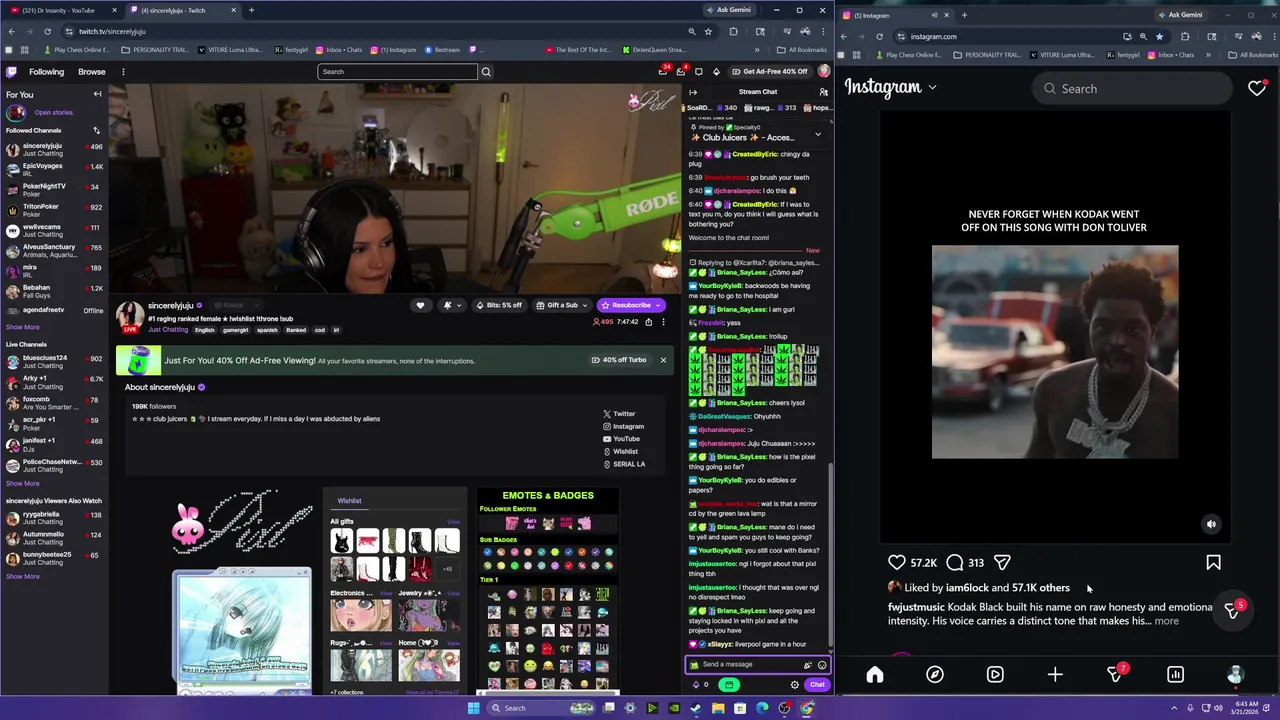Click the heart follow button under the stream

coord(420,305)
